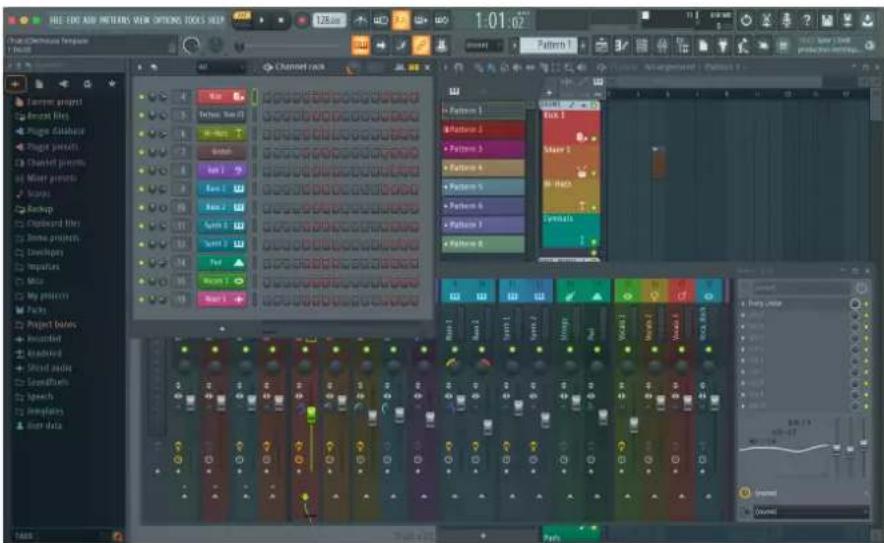Screen dimensions: 884x543
Task: Mute the Bass 1 channel via green LED
Action: [141, 189]
